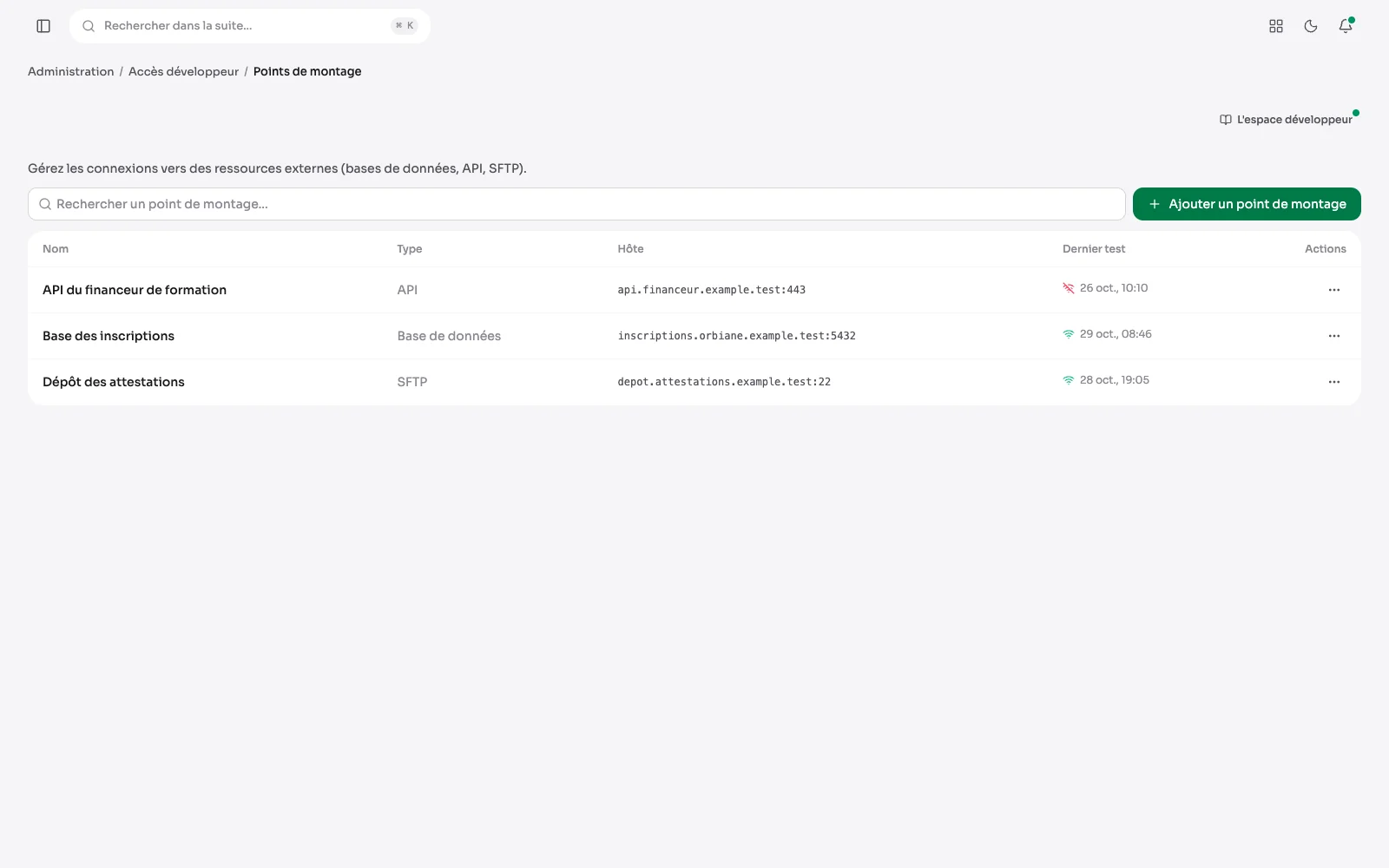Open actions menu for Base des inscriptions
The image size is (1389, 868).
[1334, 336]
